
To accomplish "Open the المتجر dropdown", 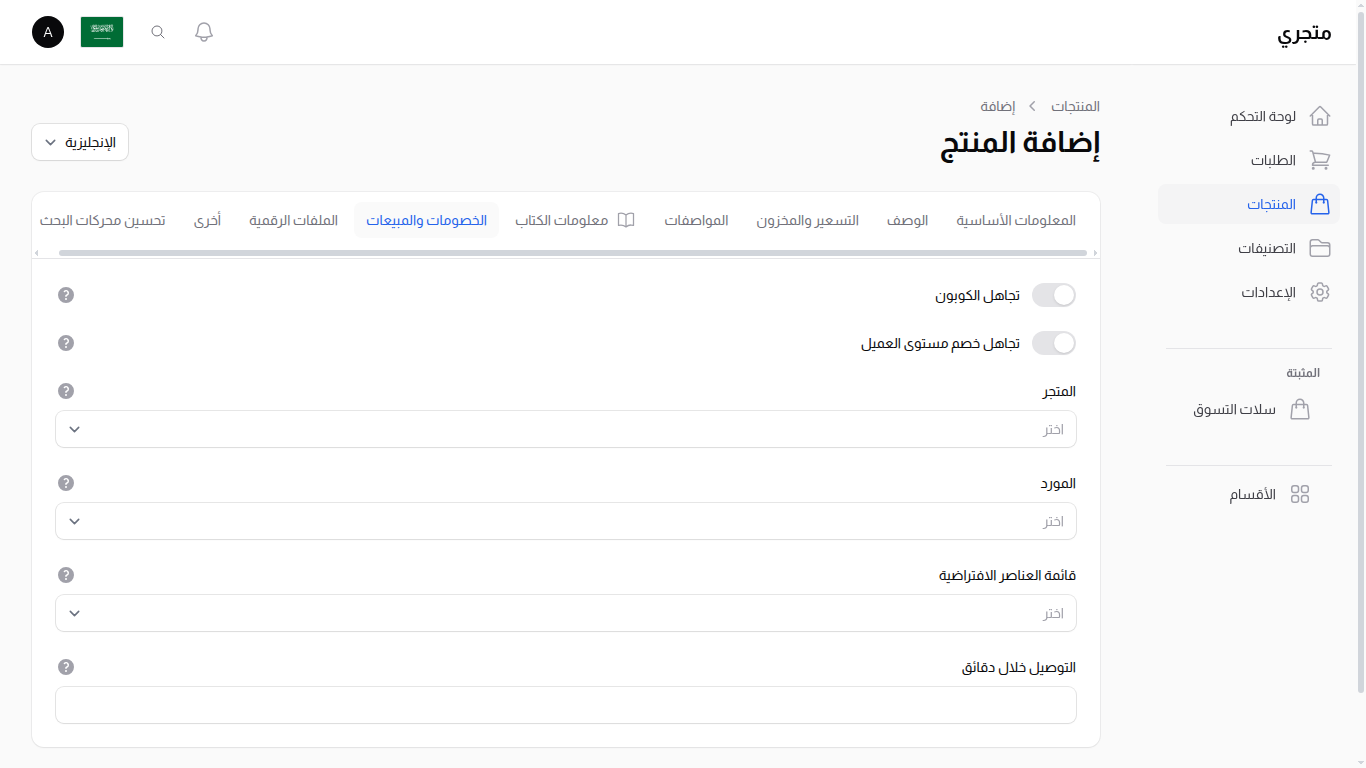I will 566,429.
